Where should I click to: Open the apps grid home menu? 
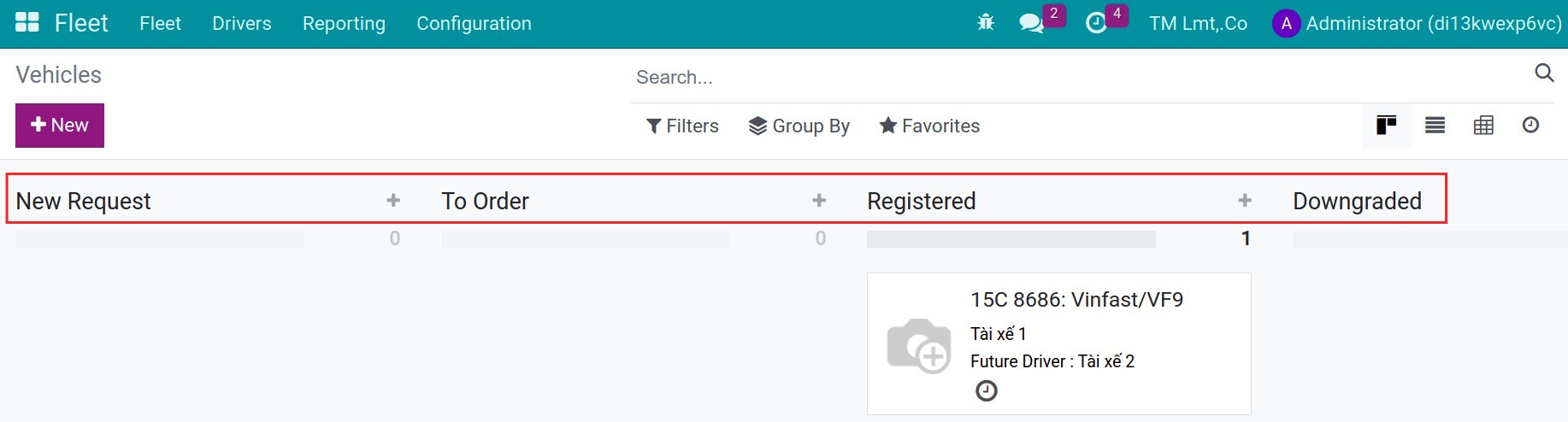[x=27, y=23]
